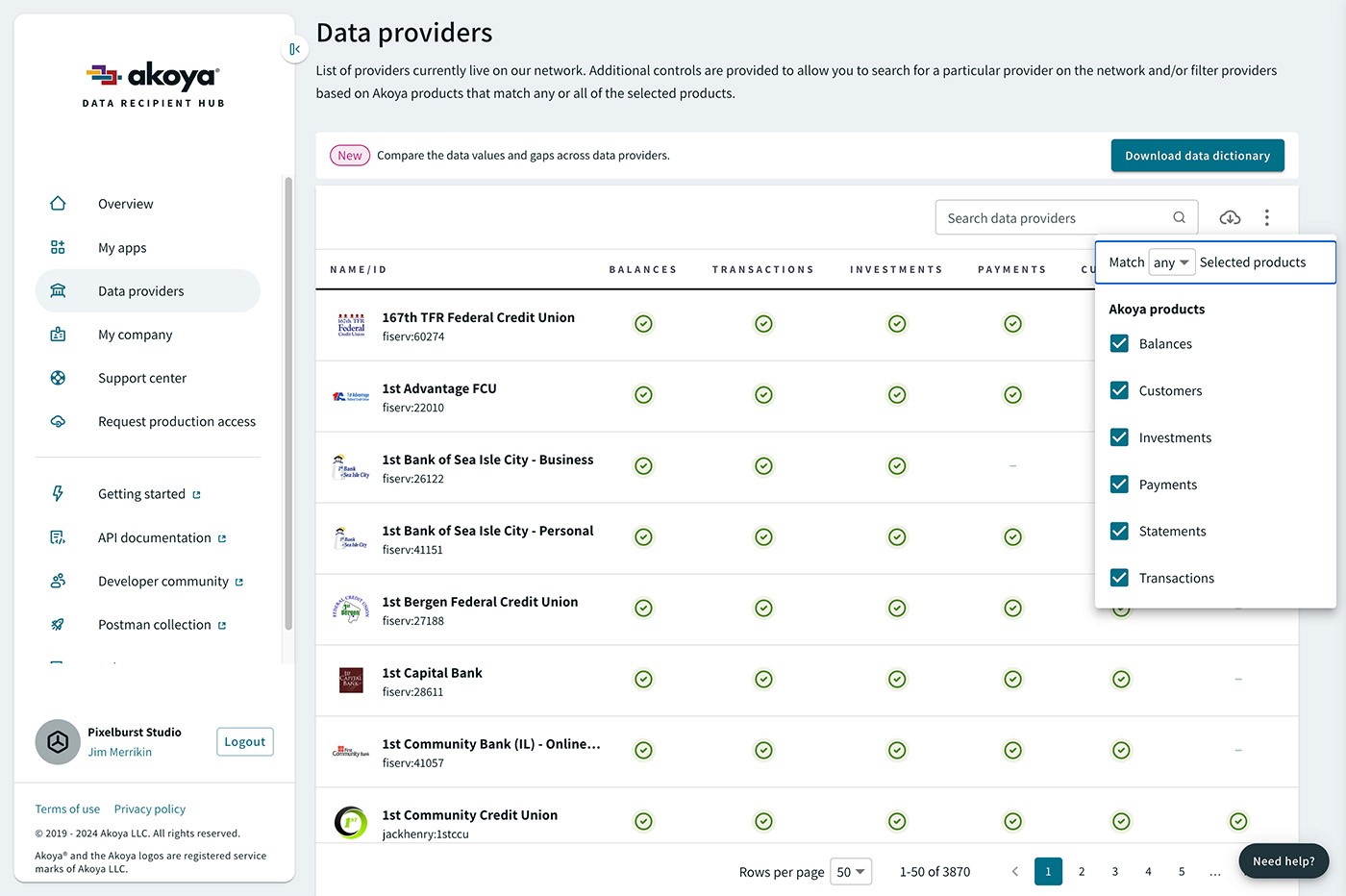The height and width of the screenshot is (896, 1346).
Task: Click the Data providers bank icon
Action: (x=58, y=290)
